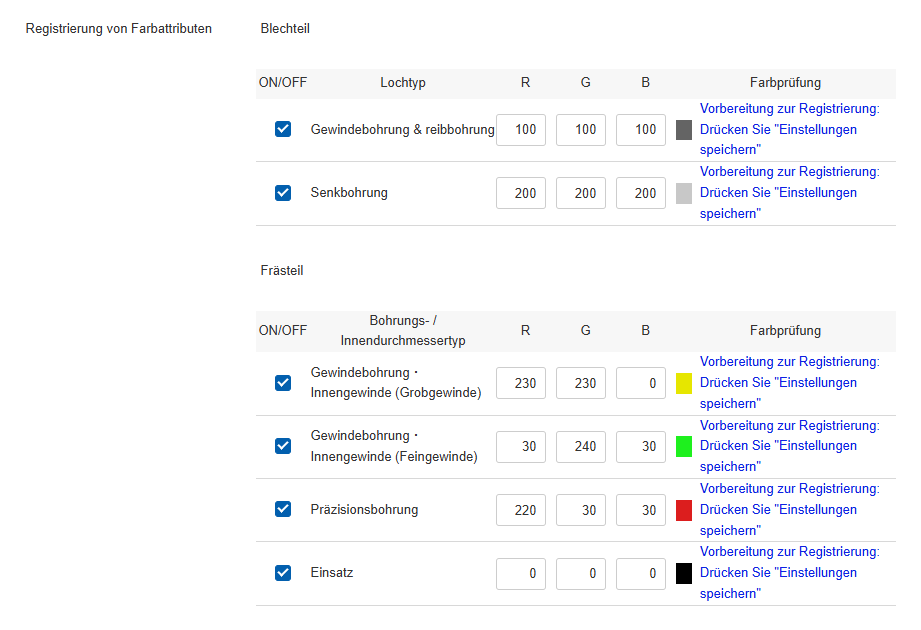Click the R value field for Senkbohrung
The height and width of the screenshot is (630, 921).
tap(521, 194)
